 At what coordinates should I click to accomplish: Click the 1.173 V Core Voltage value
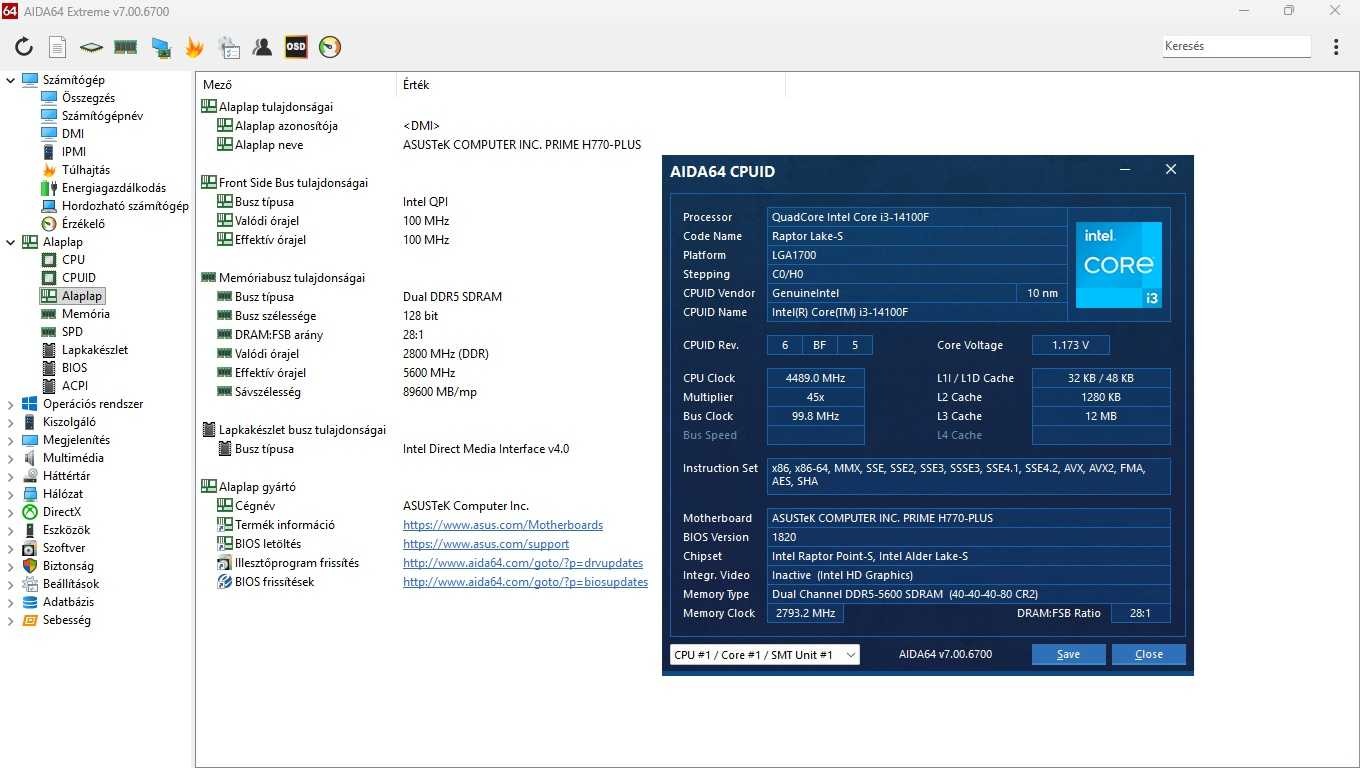(x=1070, y=345)
